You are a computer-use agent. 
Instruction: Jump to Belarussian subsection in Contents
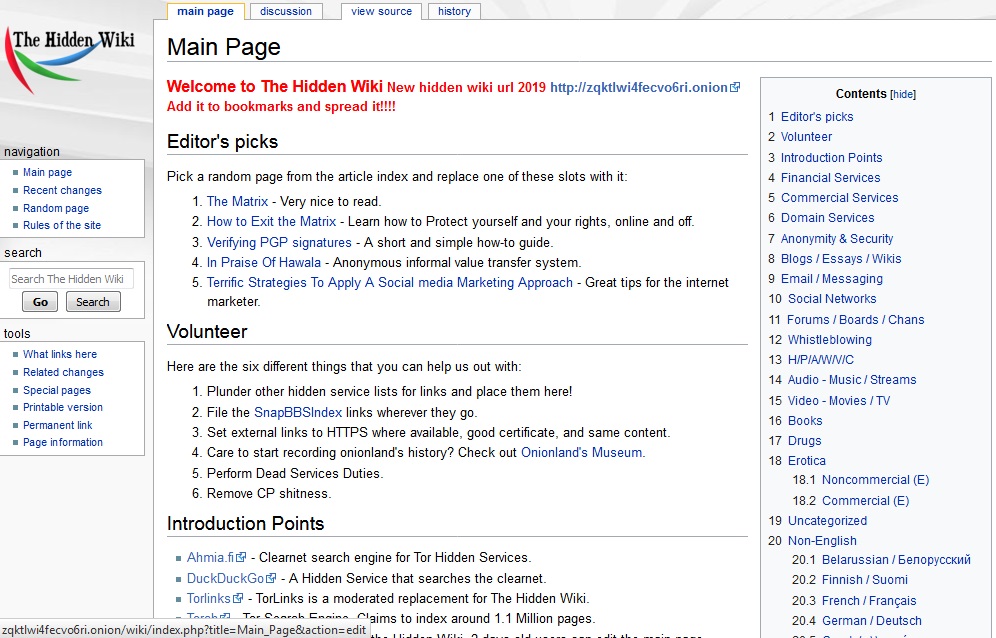896,560
